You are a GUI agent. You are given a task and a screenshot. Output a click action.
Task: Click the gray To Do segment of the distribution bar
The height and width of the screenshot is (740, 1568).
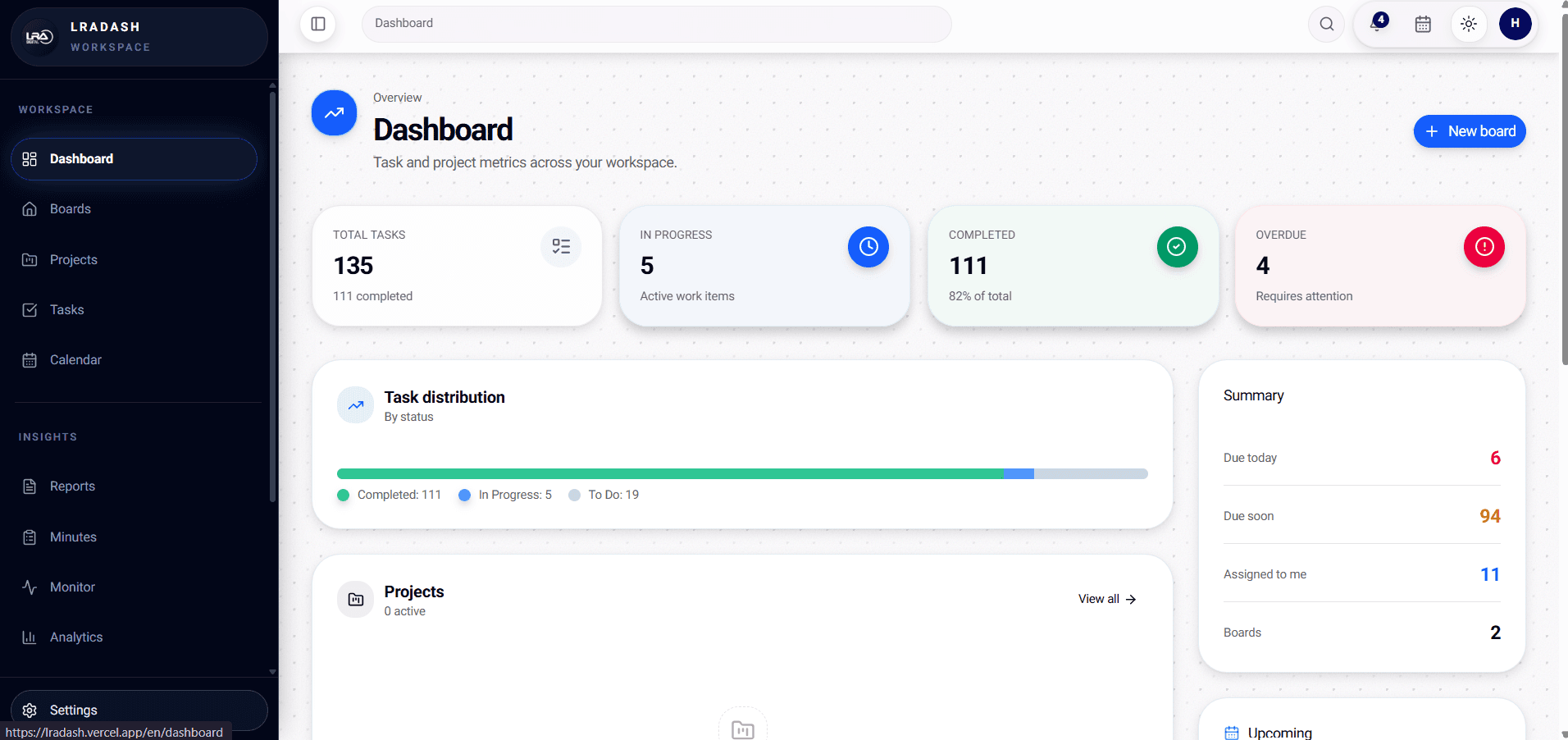(1091, 474)
